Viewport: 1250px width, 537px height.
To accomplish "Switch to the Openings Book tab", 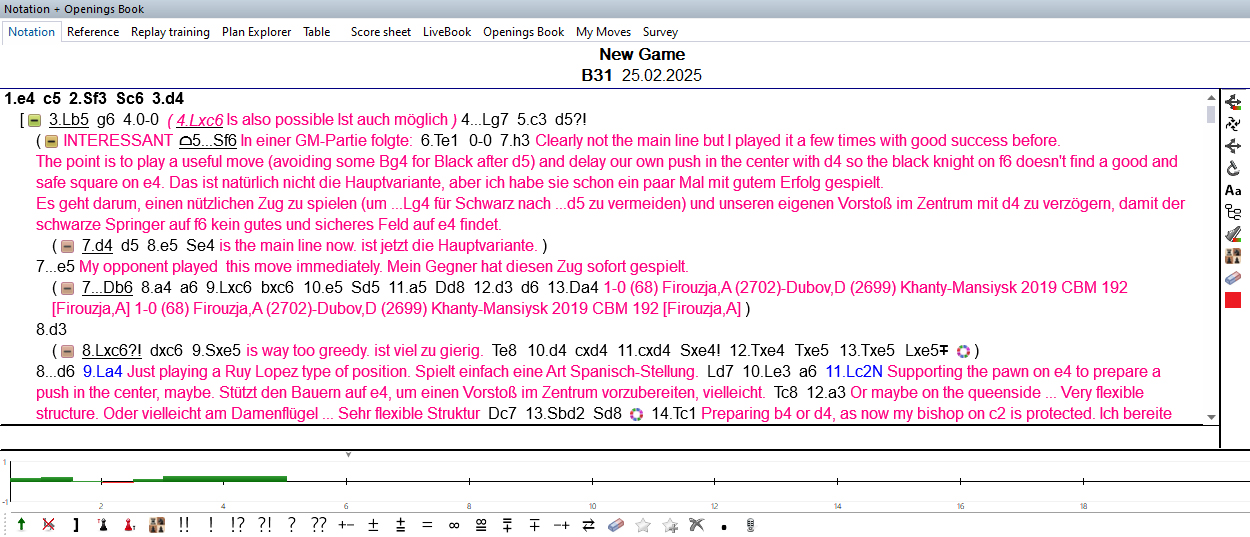I will 523,32.
